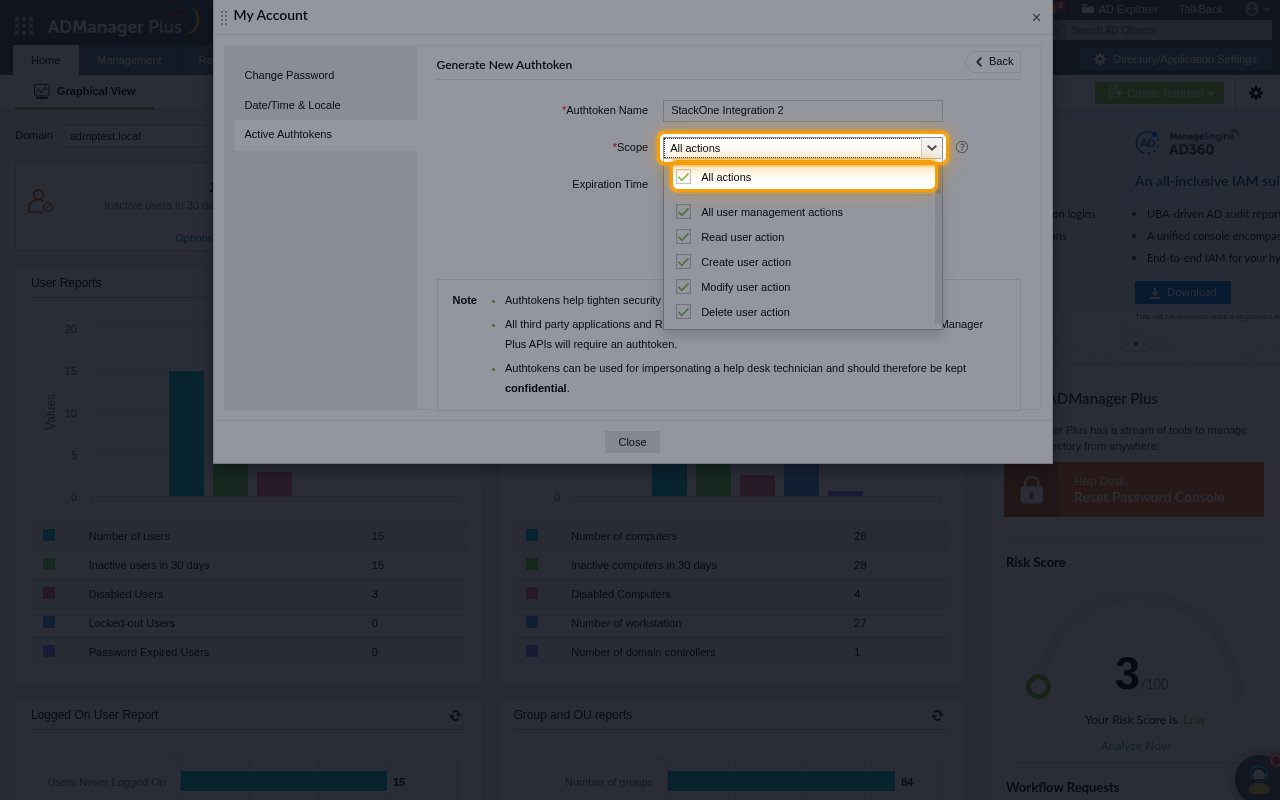Click Download button for AD360

pos(1183,292)
